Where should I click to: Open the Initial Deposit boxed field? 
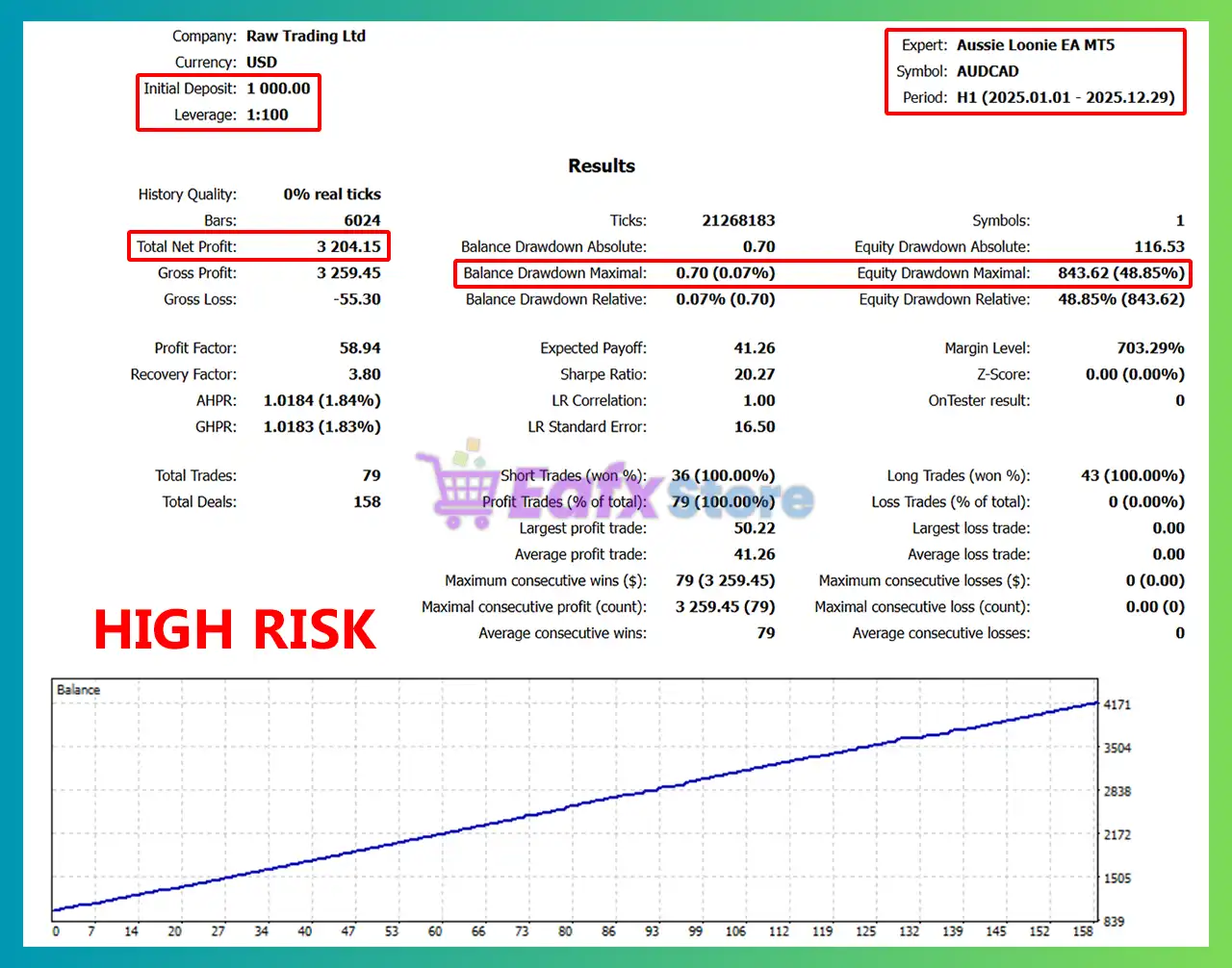(x=279, y=89)
